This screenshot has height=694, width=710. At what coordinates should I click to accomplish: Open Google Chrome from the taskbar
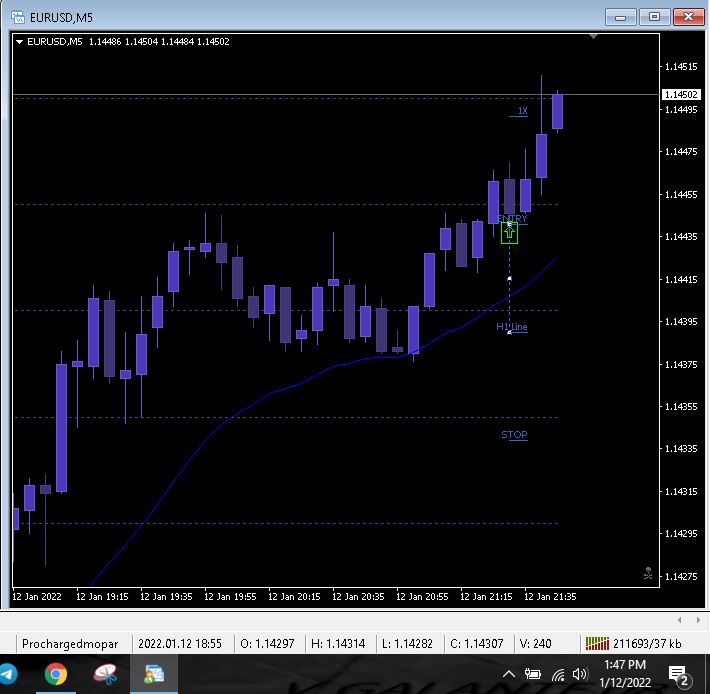coord(56,674)
